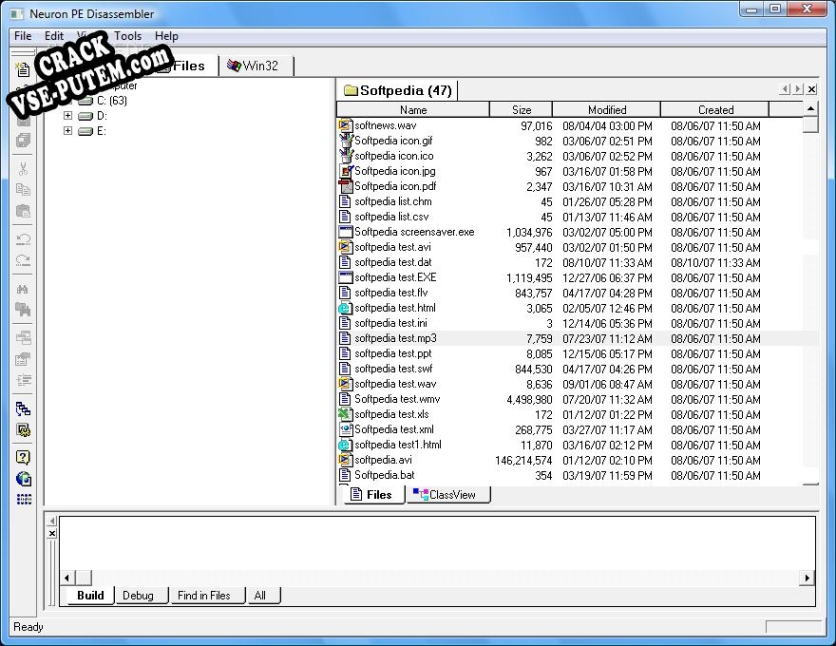Viewport: 836px width, 646px height.
Task: Click the Find in Files toolbar icon
Action: 23,310
